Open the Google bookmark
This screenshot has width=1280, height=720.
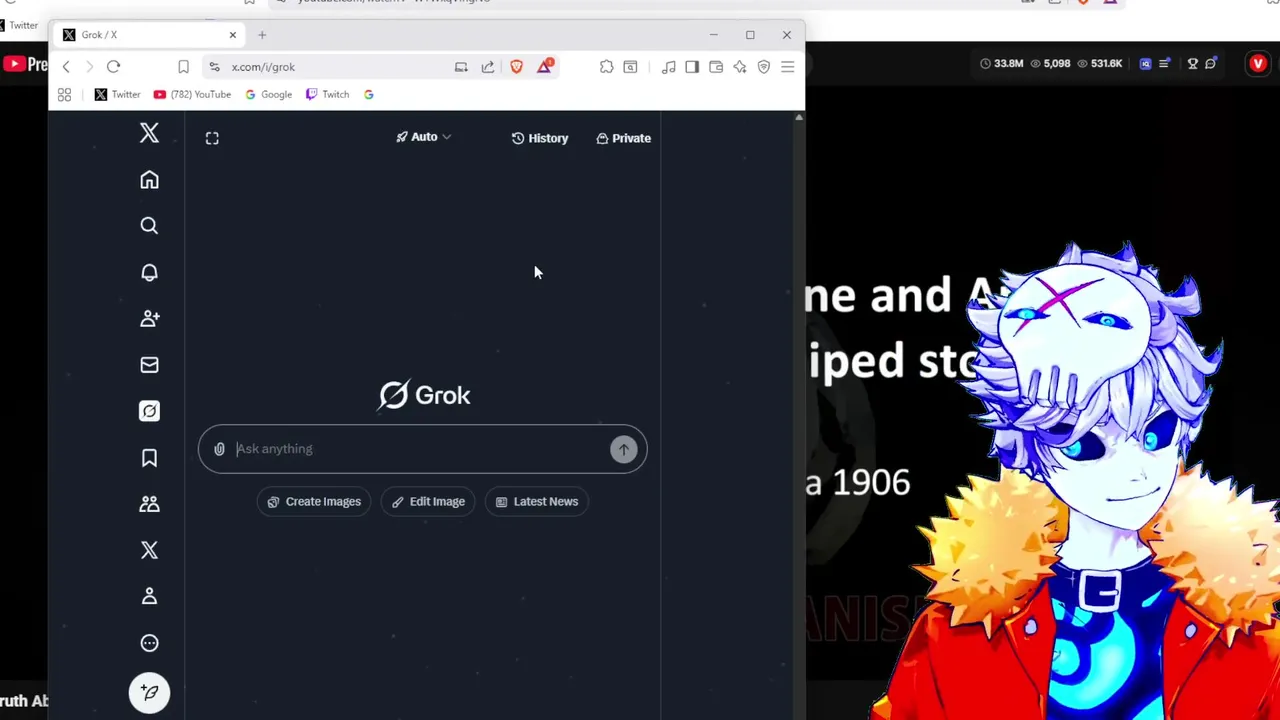[269, 95]
